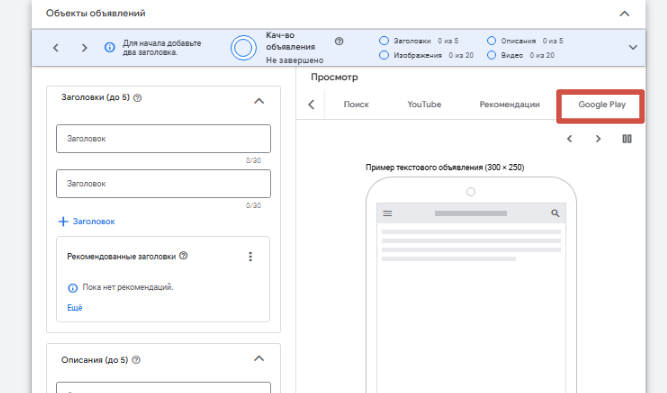
Task: Switch to the Поиск preview tab
Action: tap(356, 104)
